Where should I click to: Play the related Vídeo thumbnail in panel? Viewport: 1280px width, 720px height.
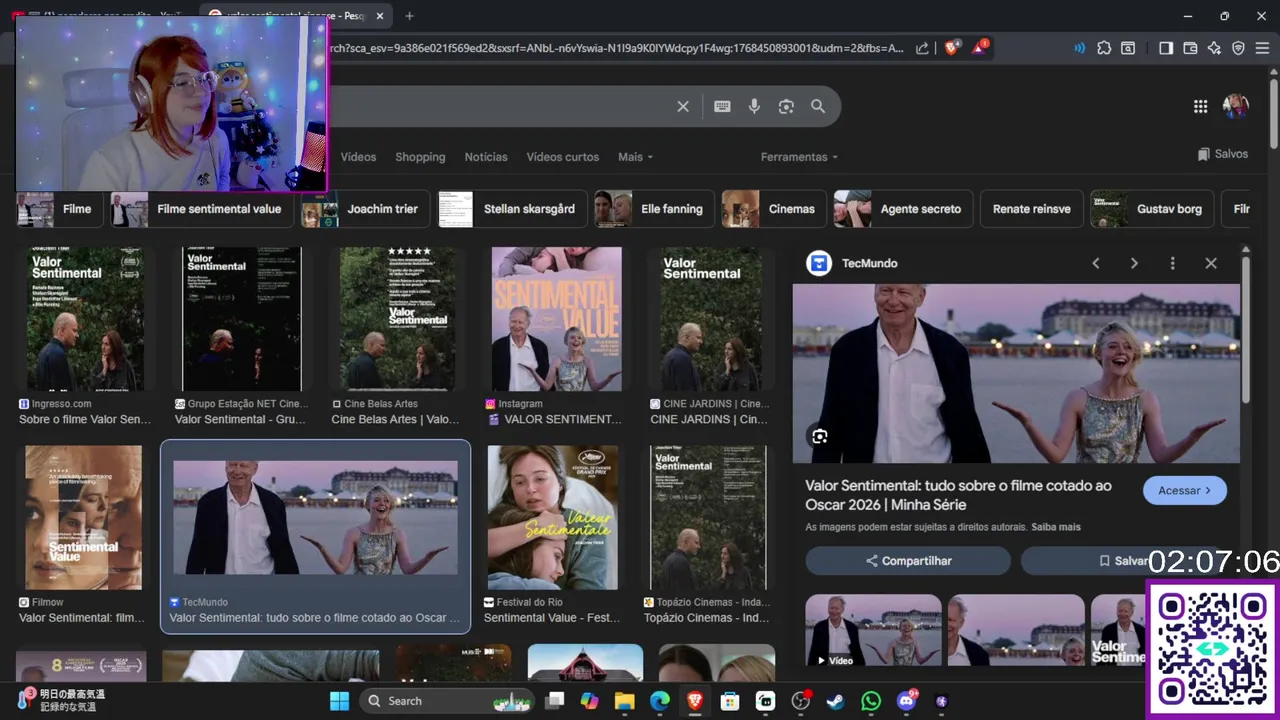tap(873, 630)
